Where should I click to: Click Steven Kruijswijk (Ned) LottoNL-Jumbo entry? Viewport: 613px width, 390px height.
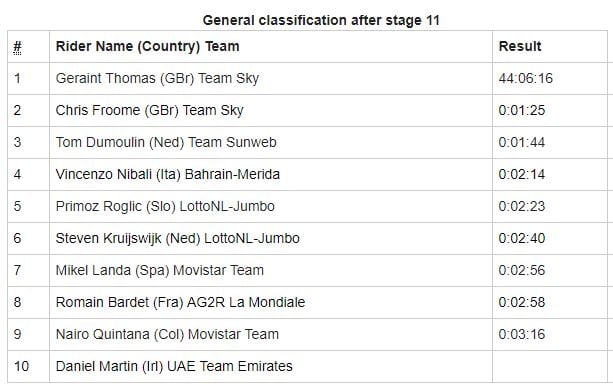click(x=177, y=238)
